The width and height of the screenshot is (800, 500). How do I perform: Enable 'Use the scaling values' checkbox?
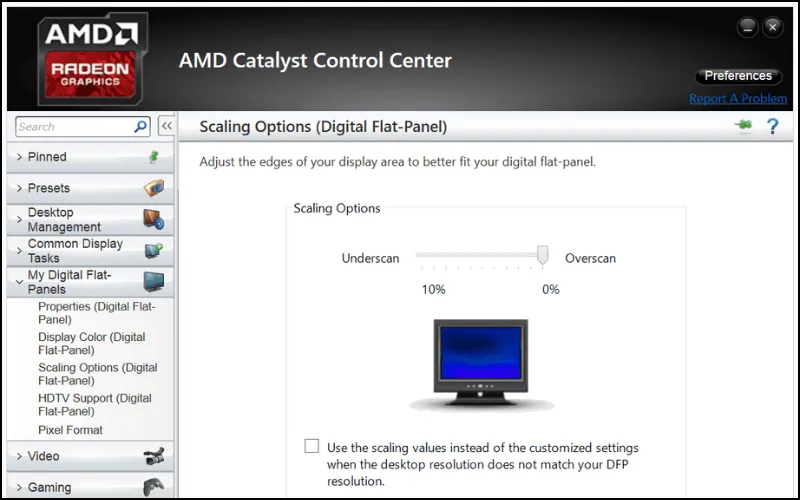(312, 446)
